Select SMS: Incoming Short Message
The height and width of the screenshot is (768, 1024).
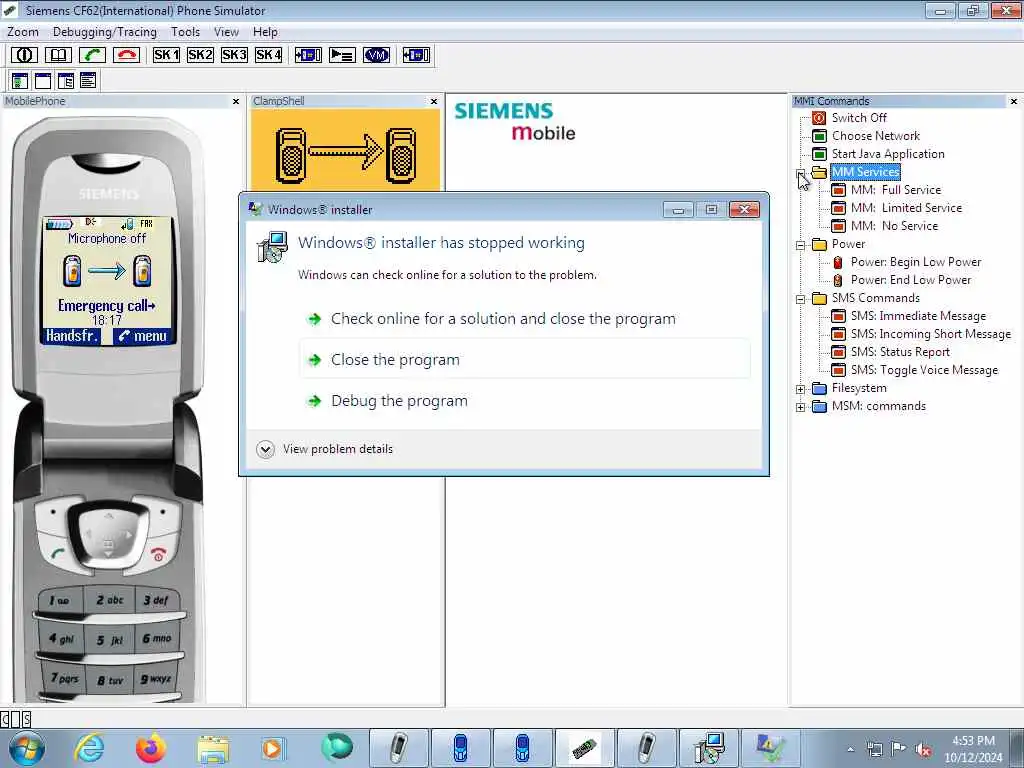click(x=931, y=334)
